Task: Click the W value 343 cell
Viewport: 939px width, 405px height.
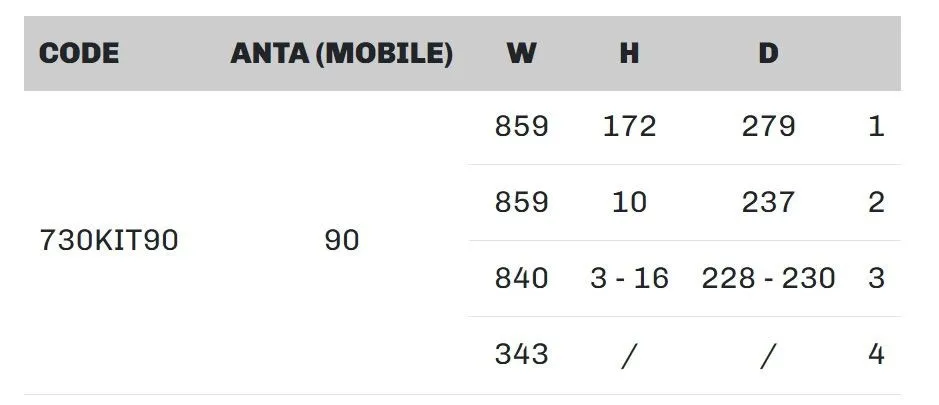Action: pos(521,354)
